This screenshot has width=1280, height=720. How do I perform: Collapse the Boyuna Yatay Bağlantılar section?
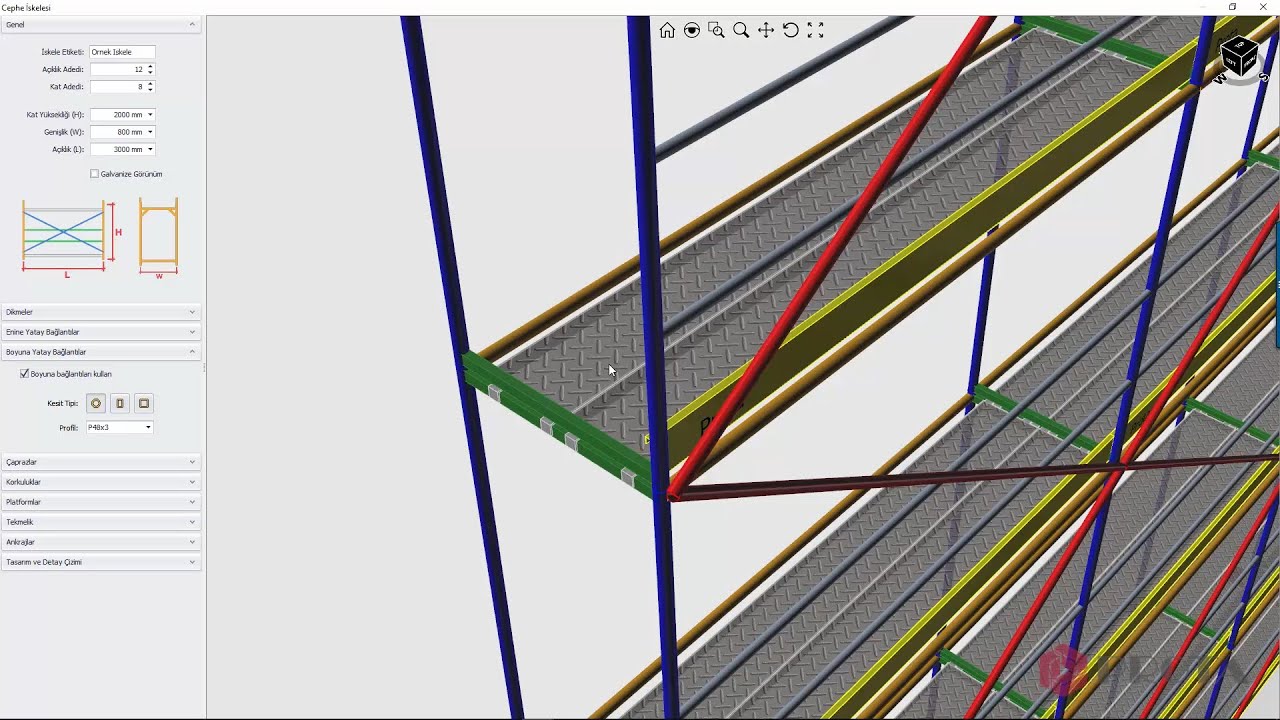pyautogui.click(x=101, y=352)
